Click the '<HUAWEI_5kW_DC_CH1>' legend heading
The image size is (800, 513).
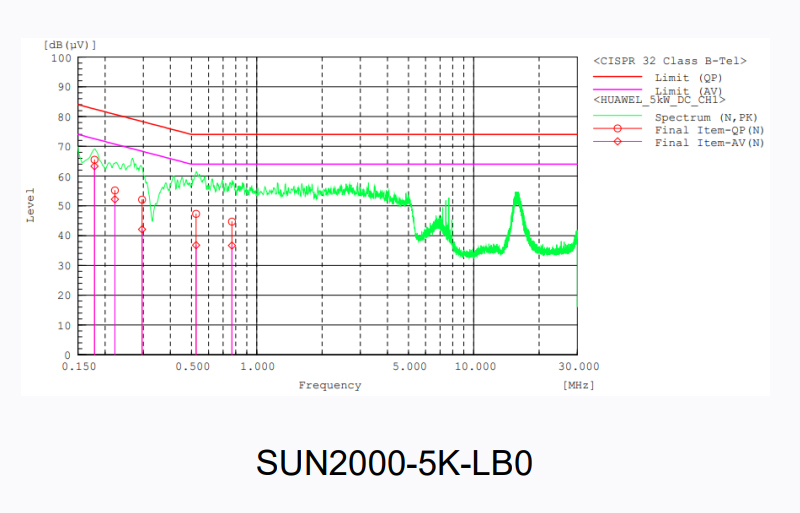659,100
